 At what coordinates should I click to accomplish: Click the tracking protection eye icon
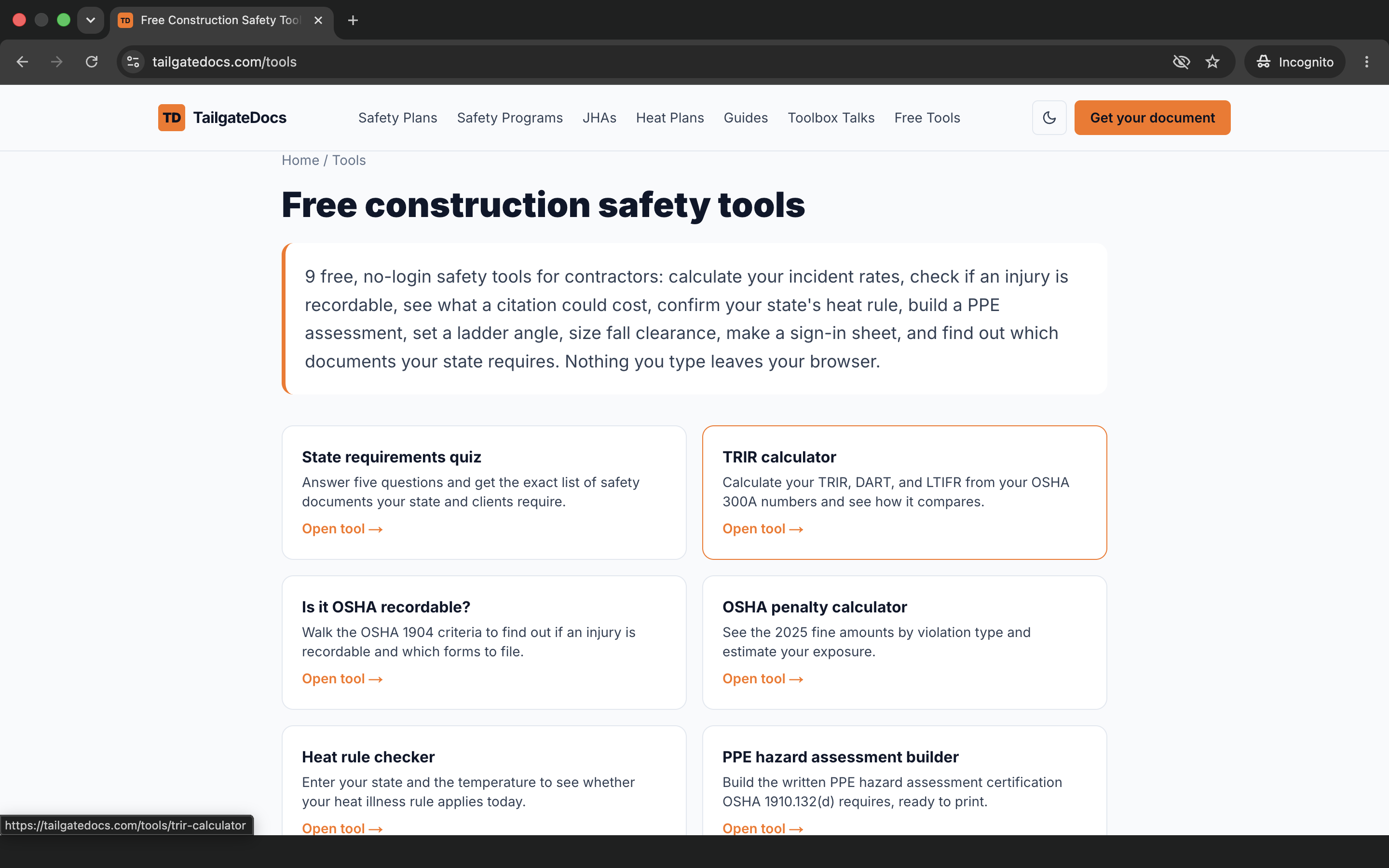point(1181,61)
